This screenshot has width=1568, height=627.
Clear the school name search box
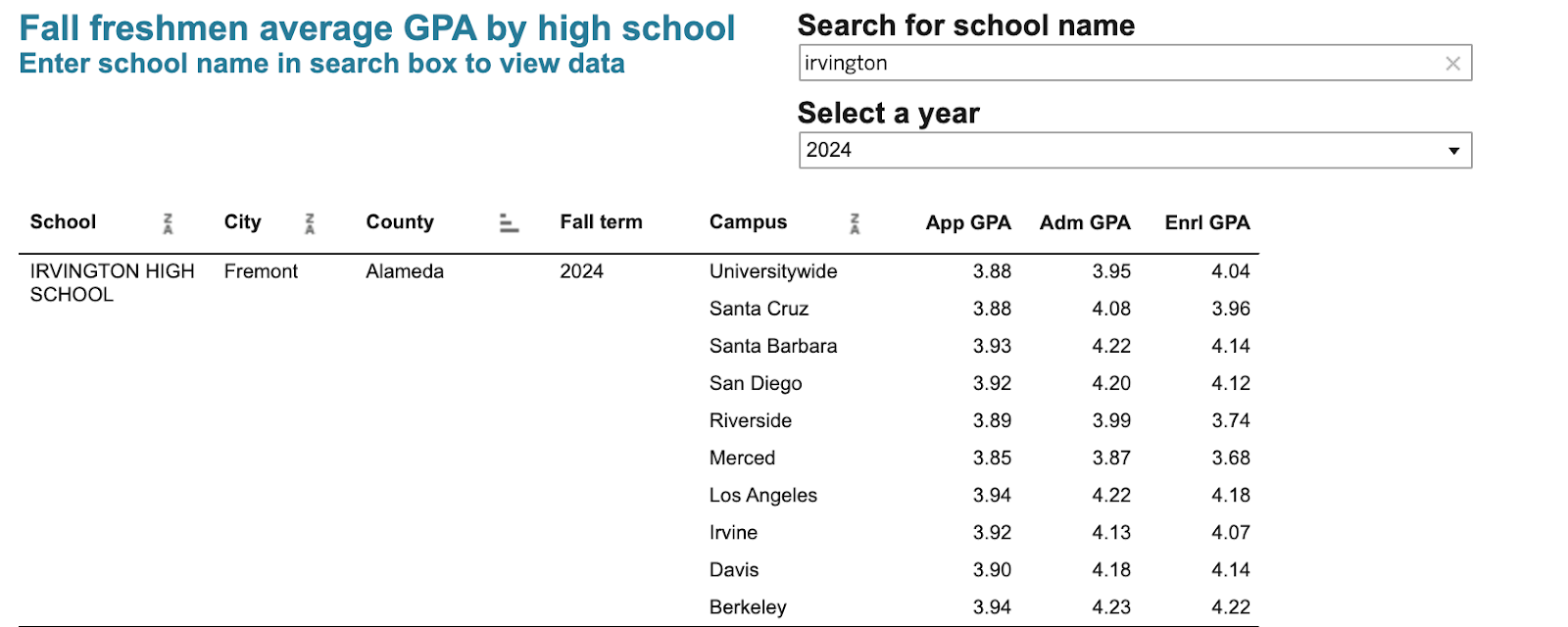click(1452, 64)
